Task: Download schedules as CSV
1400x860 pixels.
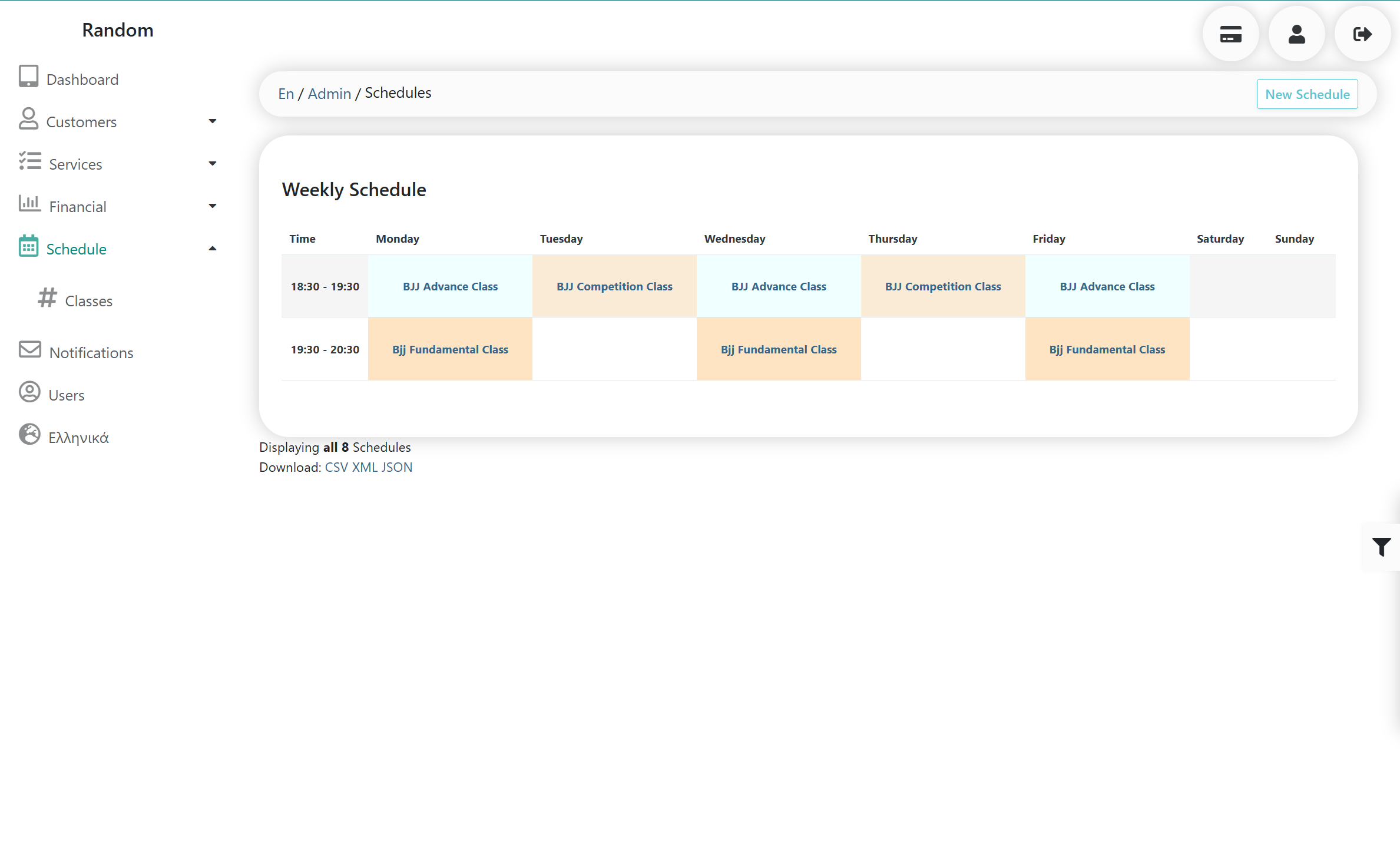Action: [336, 467]
